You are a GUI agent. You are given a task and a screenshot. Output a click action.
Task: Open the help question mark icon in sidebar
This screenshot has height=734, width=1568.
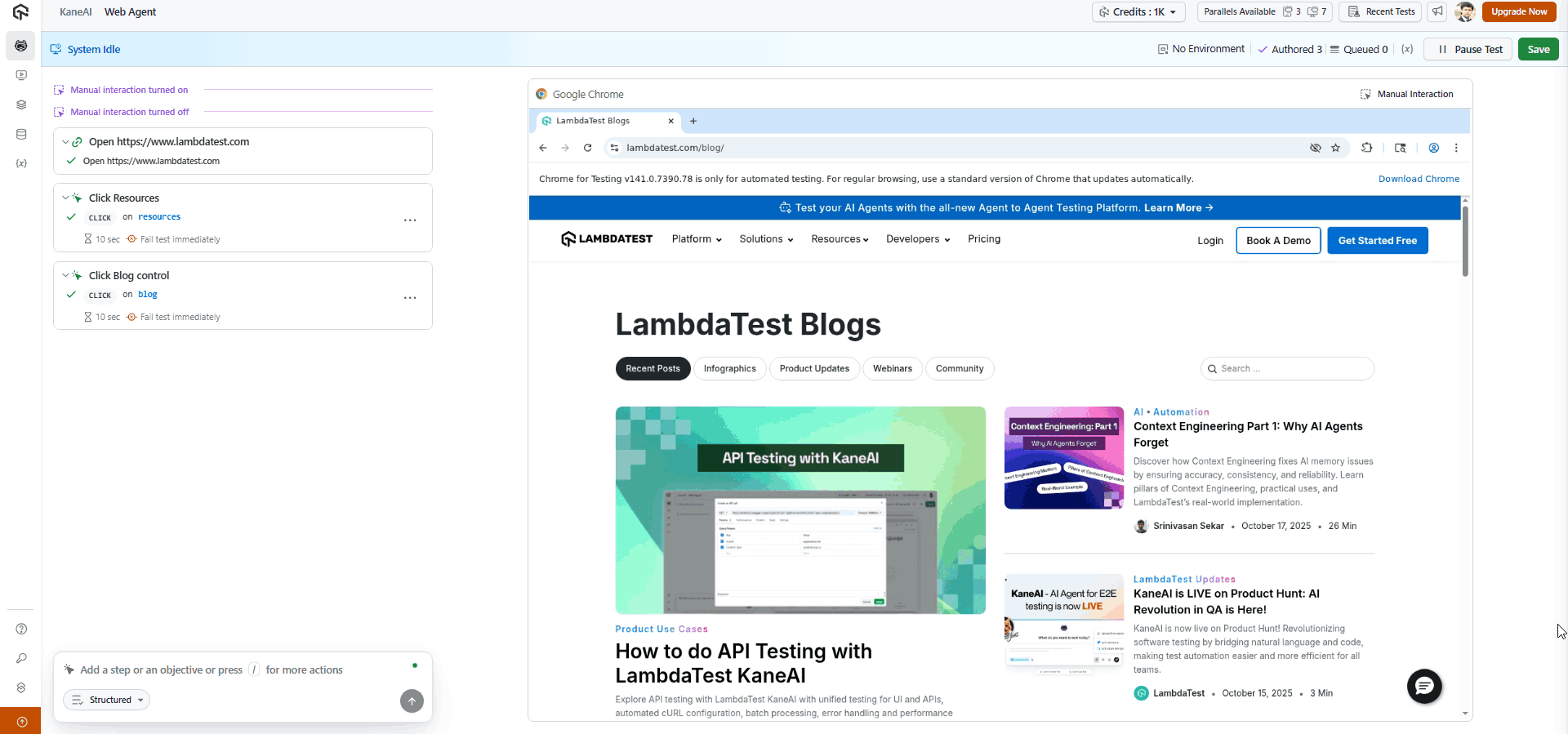coord(21,629)
